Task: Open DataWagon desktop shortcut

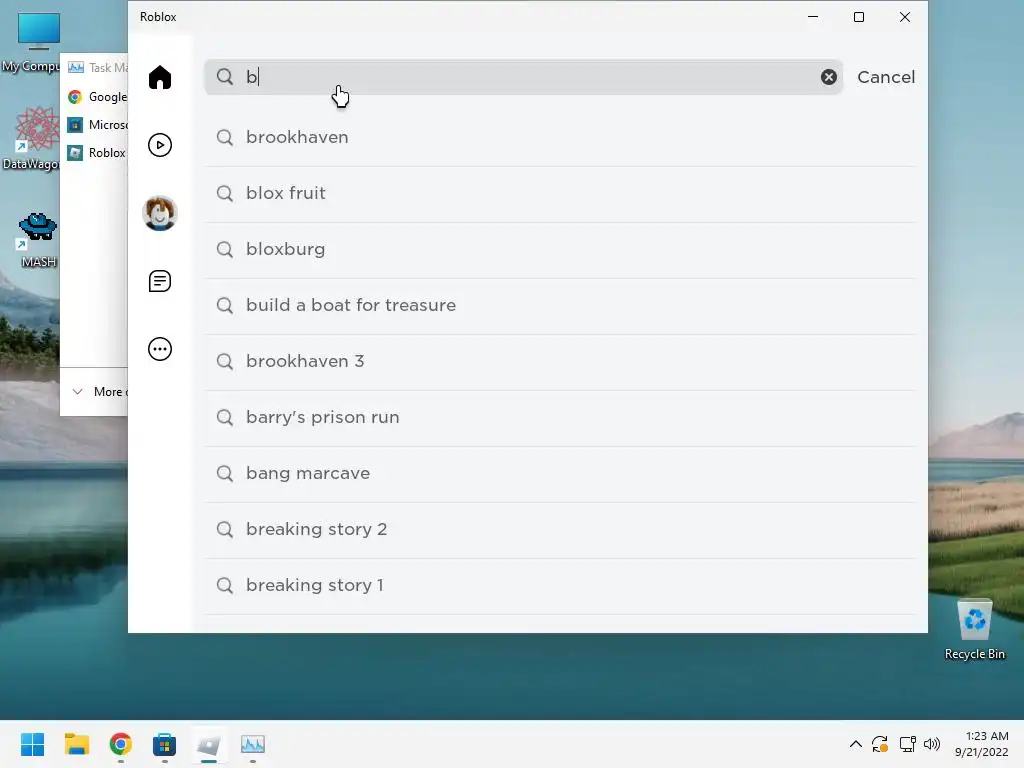Action: click(33, 138)
